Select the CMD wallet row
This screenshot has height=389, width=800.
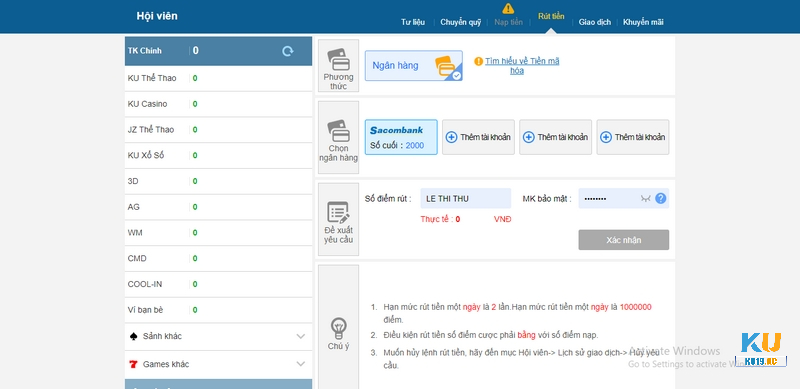(218, 258)
